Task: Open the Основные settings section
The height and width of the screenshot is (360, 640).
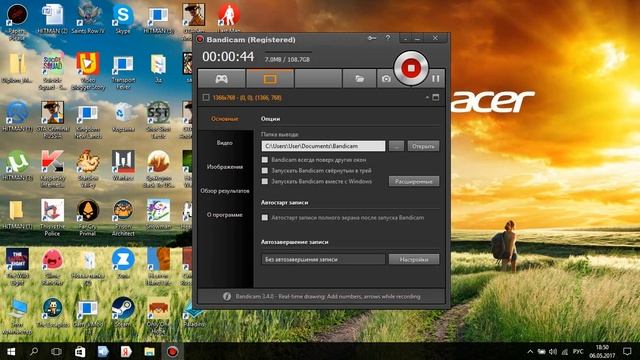Action: point(225,119)
